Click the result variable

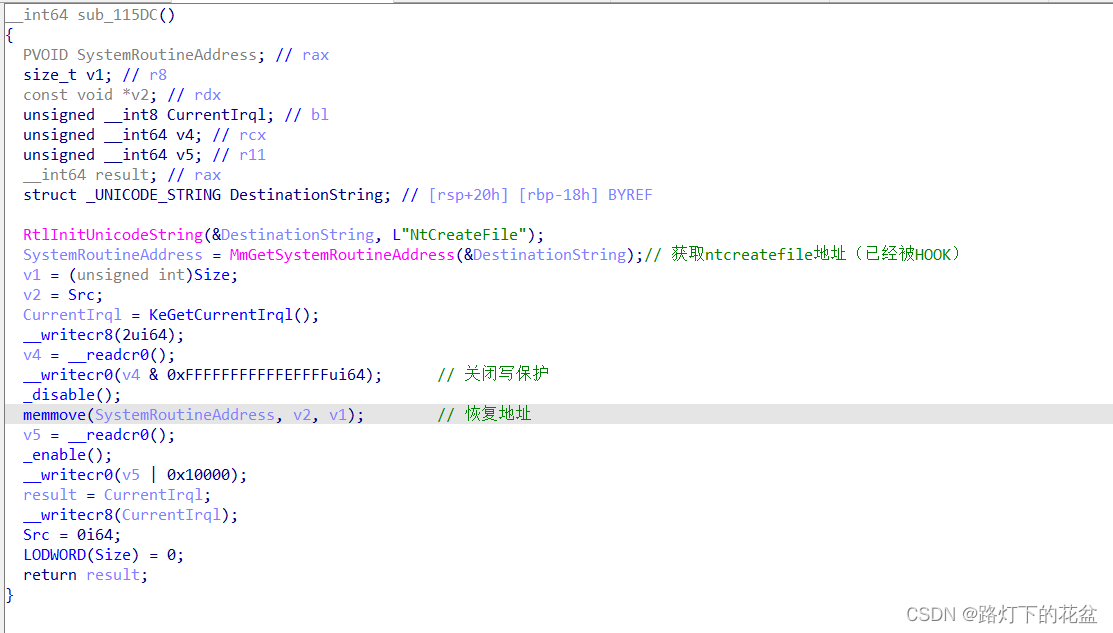pos(48,494)
